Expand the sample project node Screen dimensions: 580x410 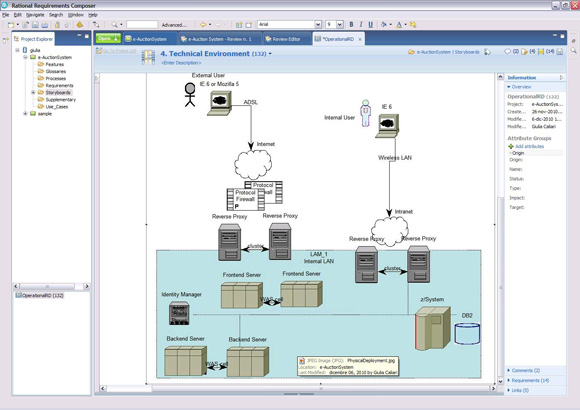pyautogui.click(x=25, y=114)
